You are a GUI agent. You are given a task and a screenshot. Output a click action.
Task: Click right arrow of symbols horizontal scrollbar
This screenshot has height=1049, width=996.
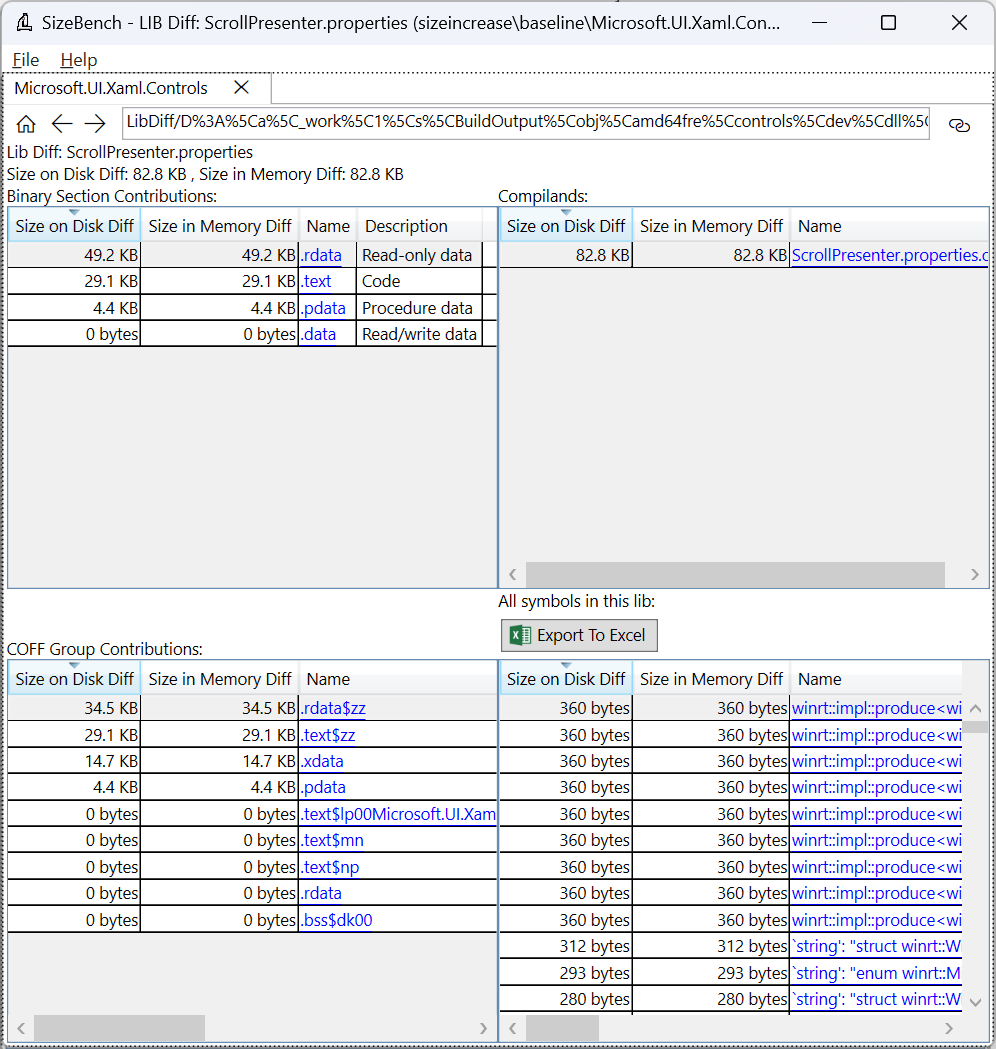pyautogui.click(x=949, y=1028)
